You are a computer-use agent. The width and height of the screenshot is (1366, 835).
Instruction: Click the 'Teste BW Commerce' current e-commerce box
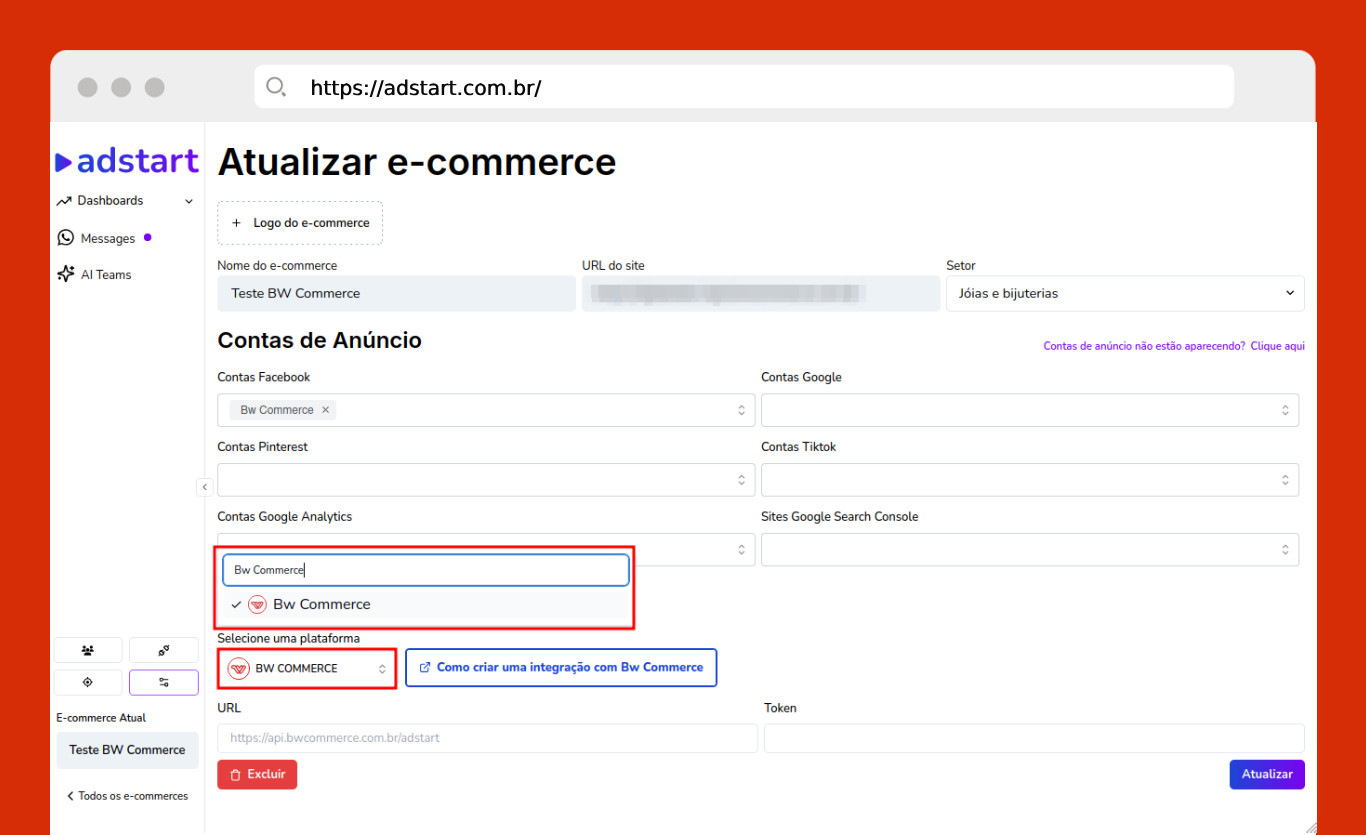127,750
